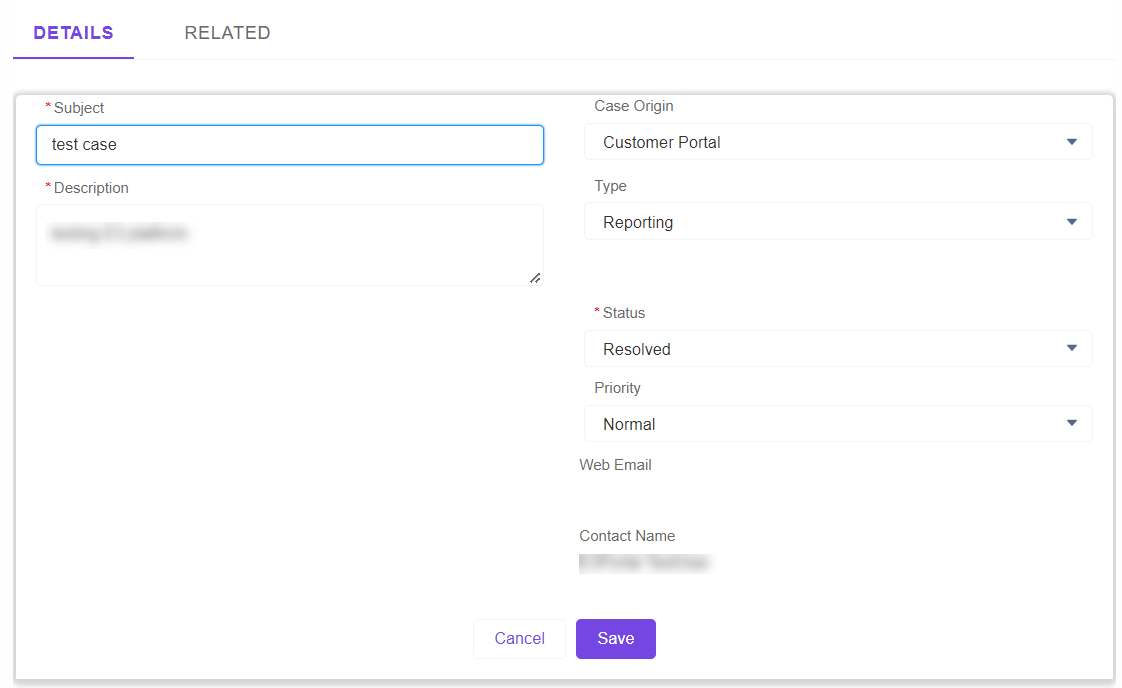
Task: Click the Cancel button
Action: (519, 638)
